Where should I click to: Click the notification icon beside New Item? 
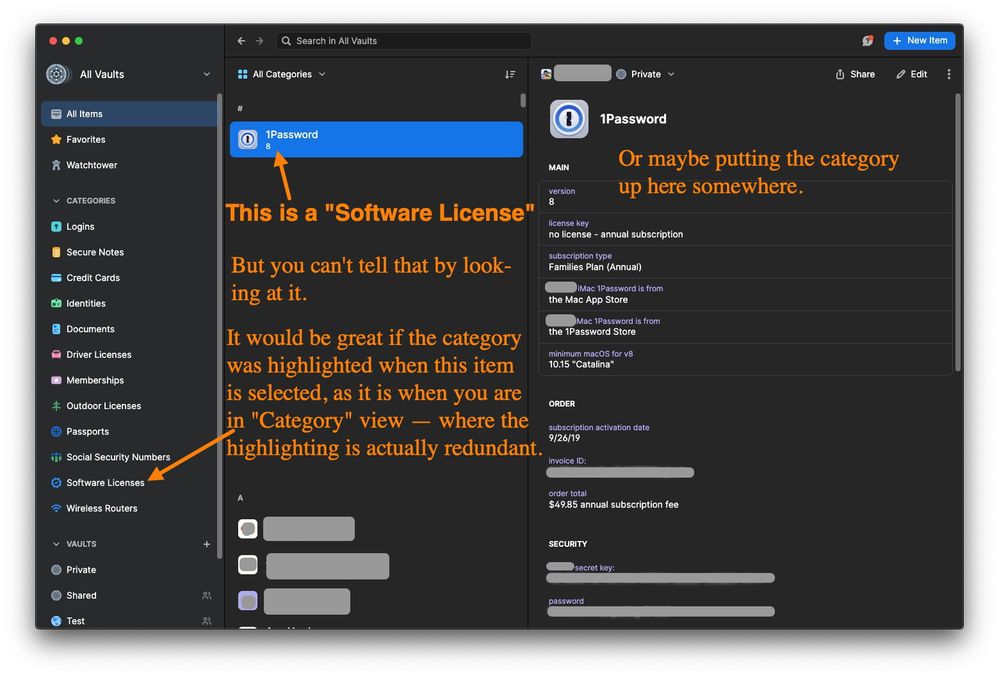(x=868, y=41)
